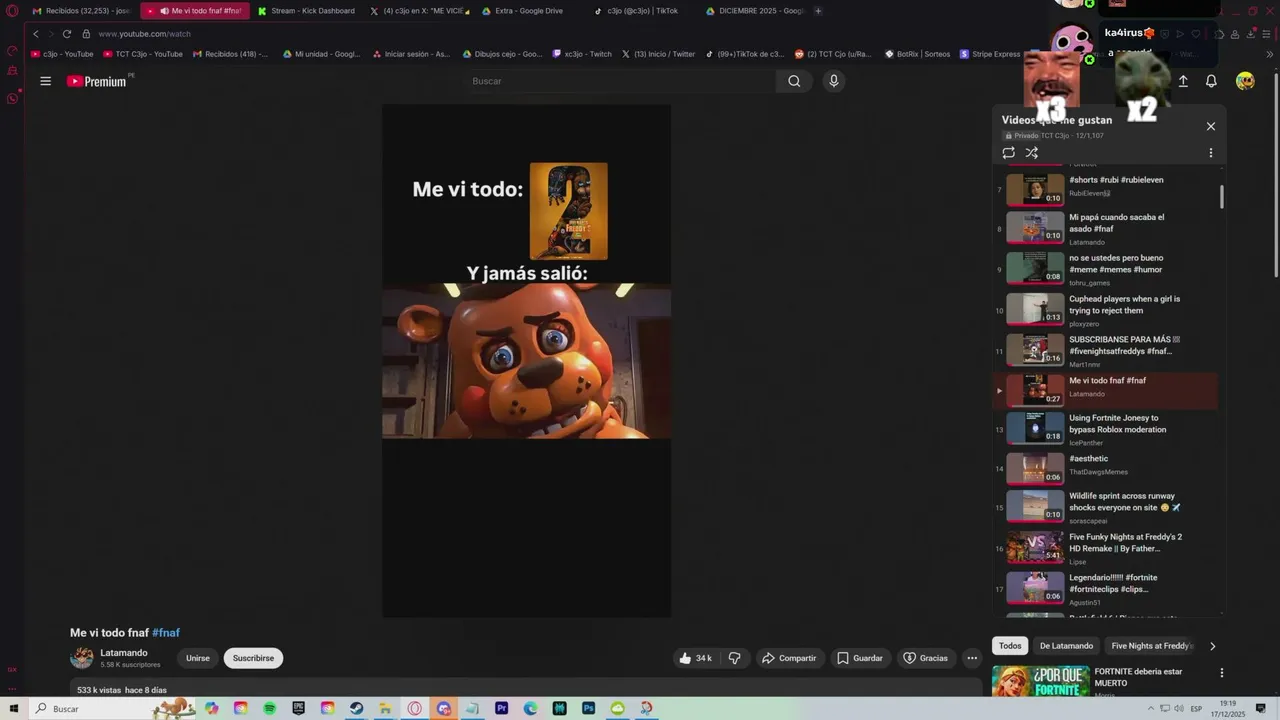
Task: Open Epic Games launcher from taskbar
Action: (x=298, y=708)
